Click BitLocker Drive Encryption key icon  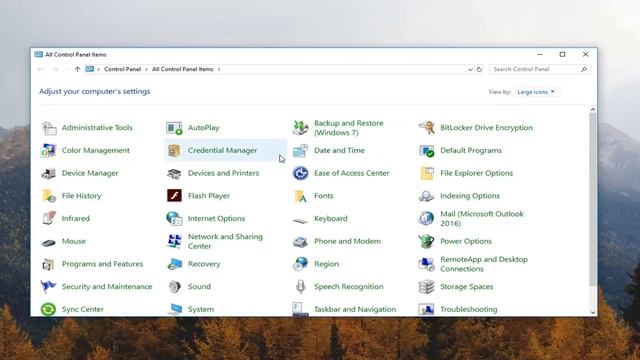(x=427, y=128)
